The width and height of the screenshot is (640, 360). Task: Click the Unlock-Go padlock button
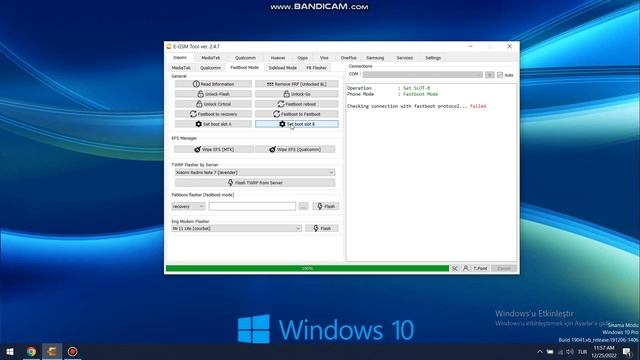point(297,94)
